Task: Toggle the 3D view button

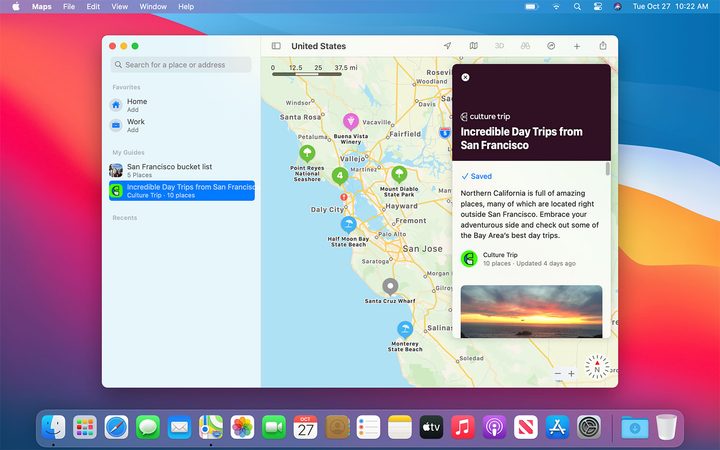Action: [x=499, y=46]
